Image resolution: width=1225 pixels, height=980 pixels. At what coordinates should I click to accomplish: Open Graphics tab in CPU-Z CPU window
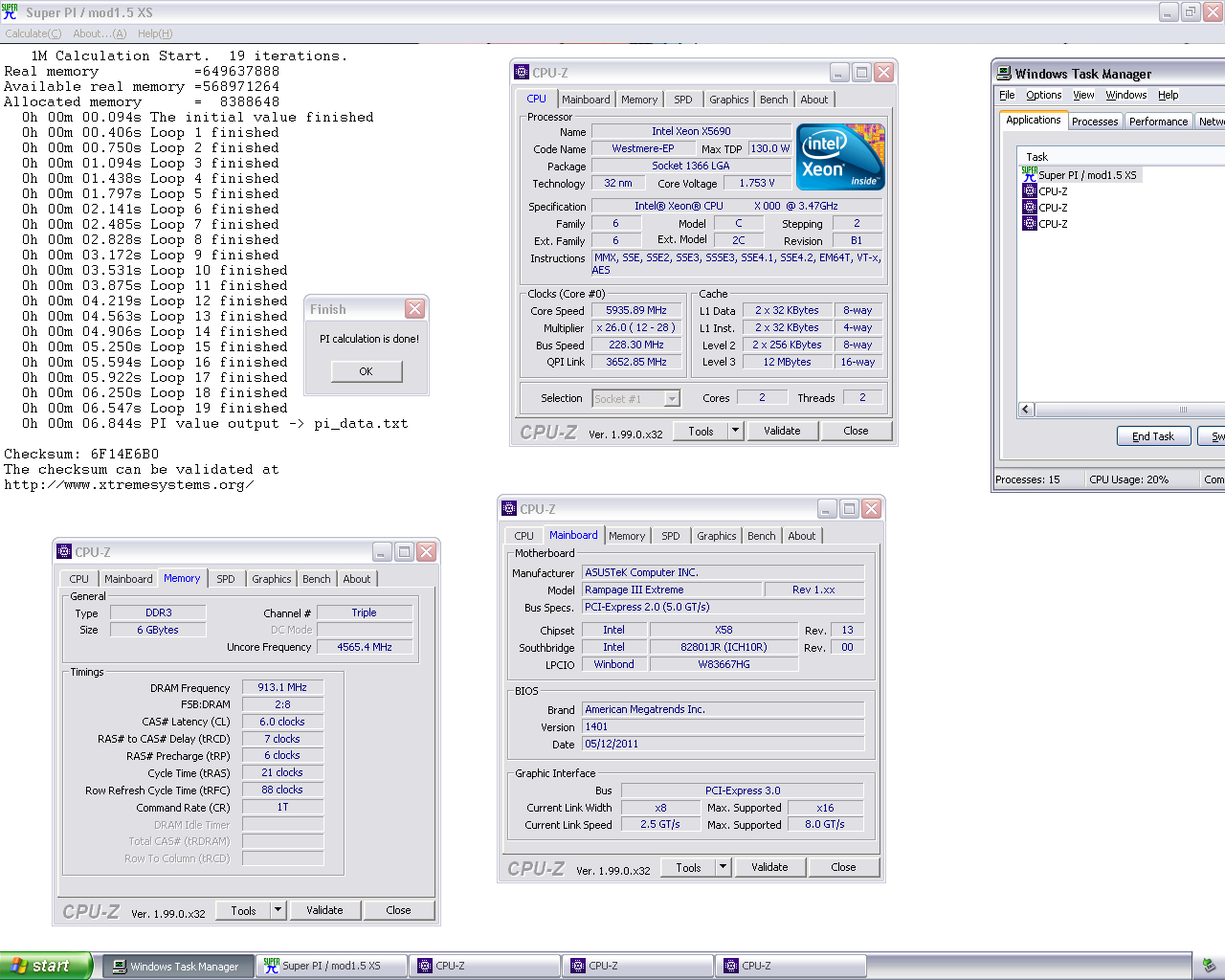(x=729, y=100)
